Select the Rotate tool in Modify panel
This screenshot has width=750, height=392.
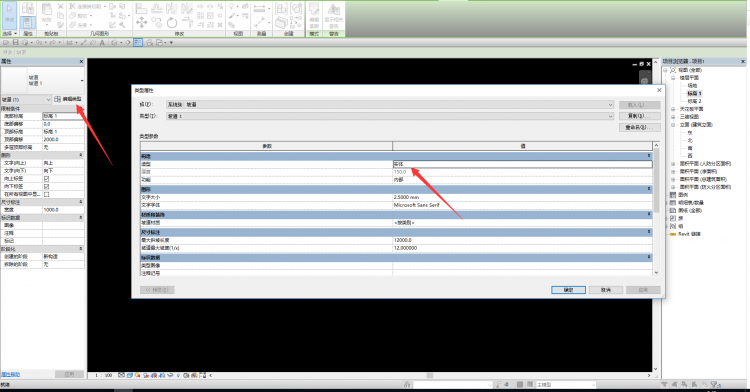pyautogui.click(x=172, y=22)
